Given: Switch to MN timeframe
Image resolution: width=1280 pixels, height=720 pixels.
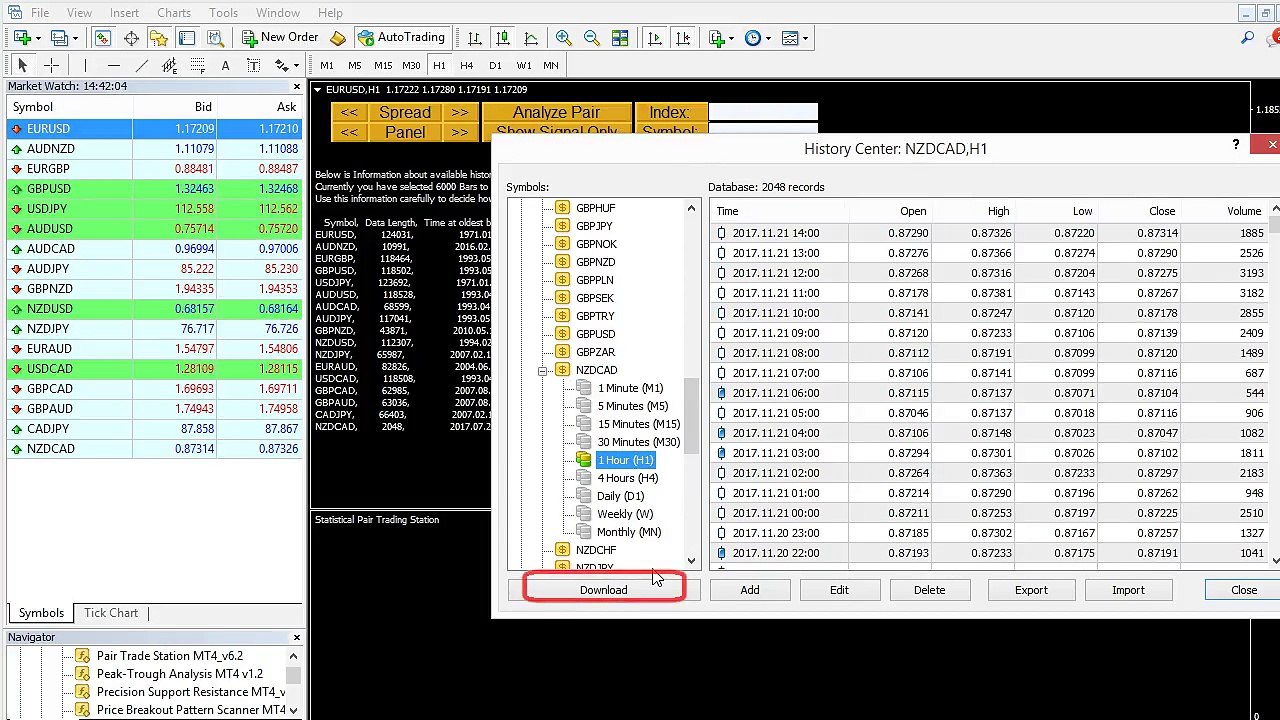Looking at the screenshot, I should [551, 65].
